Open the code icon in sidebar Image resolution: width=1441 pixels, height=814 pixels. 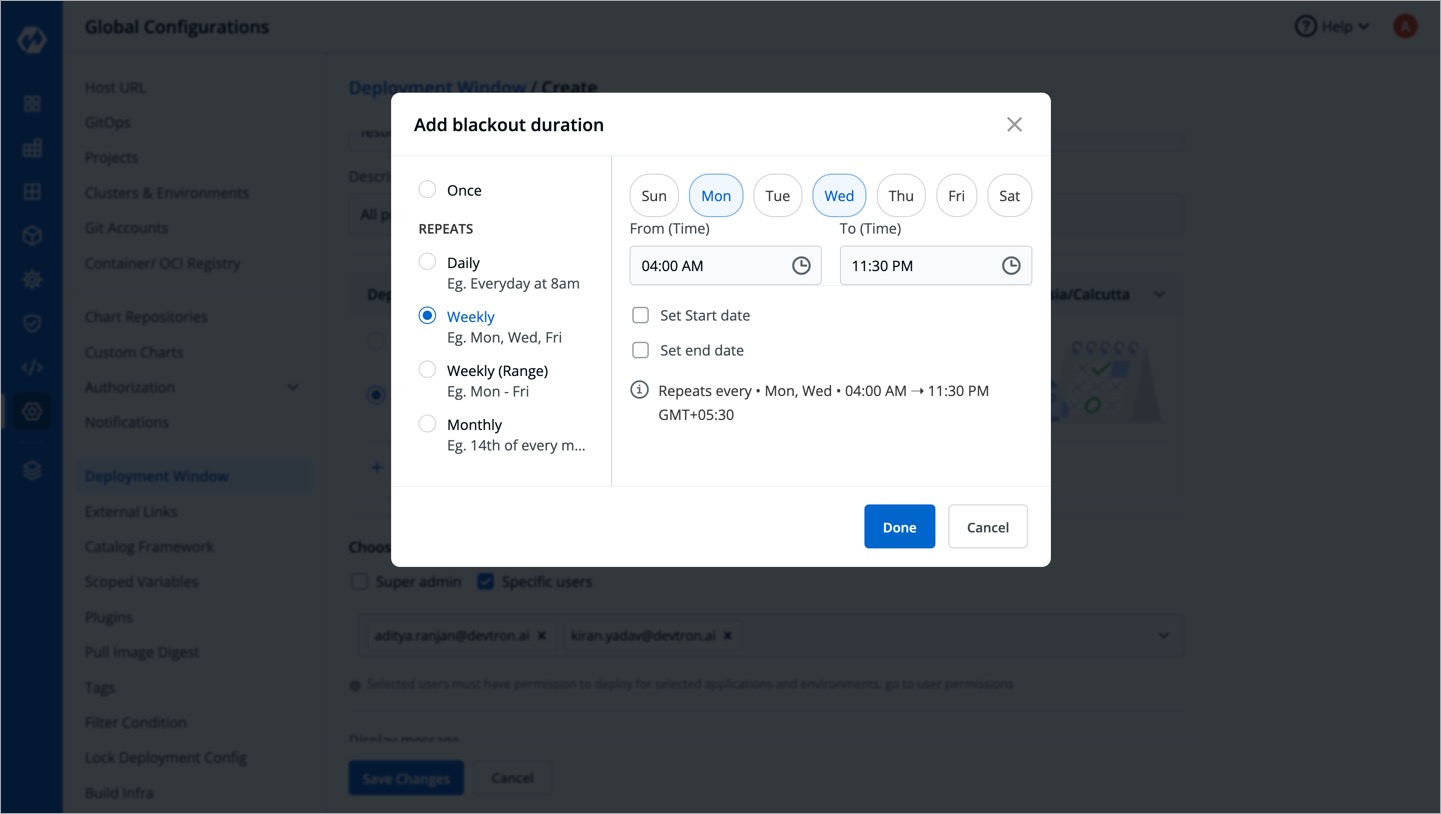point(32,367)
